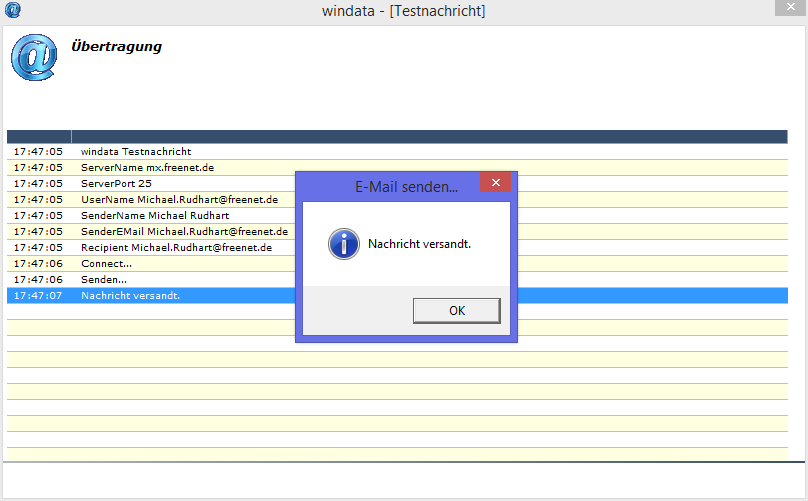Select the 'ServerName mx.freenet.de' log row

(397, 168)
